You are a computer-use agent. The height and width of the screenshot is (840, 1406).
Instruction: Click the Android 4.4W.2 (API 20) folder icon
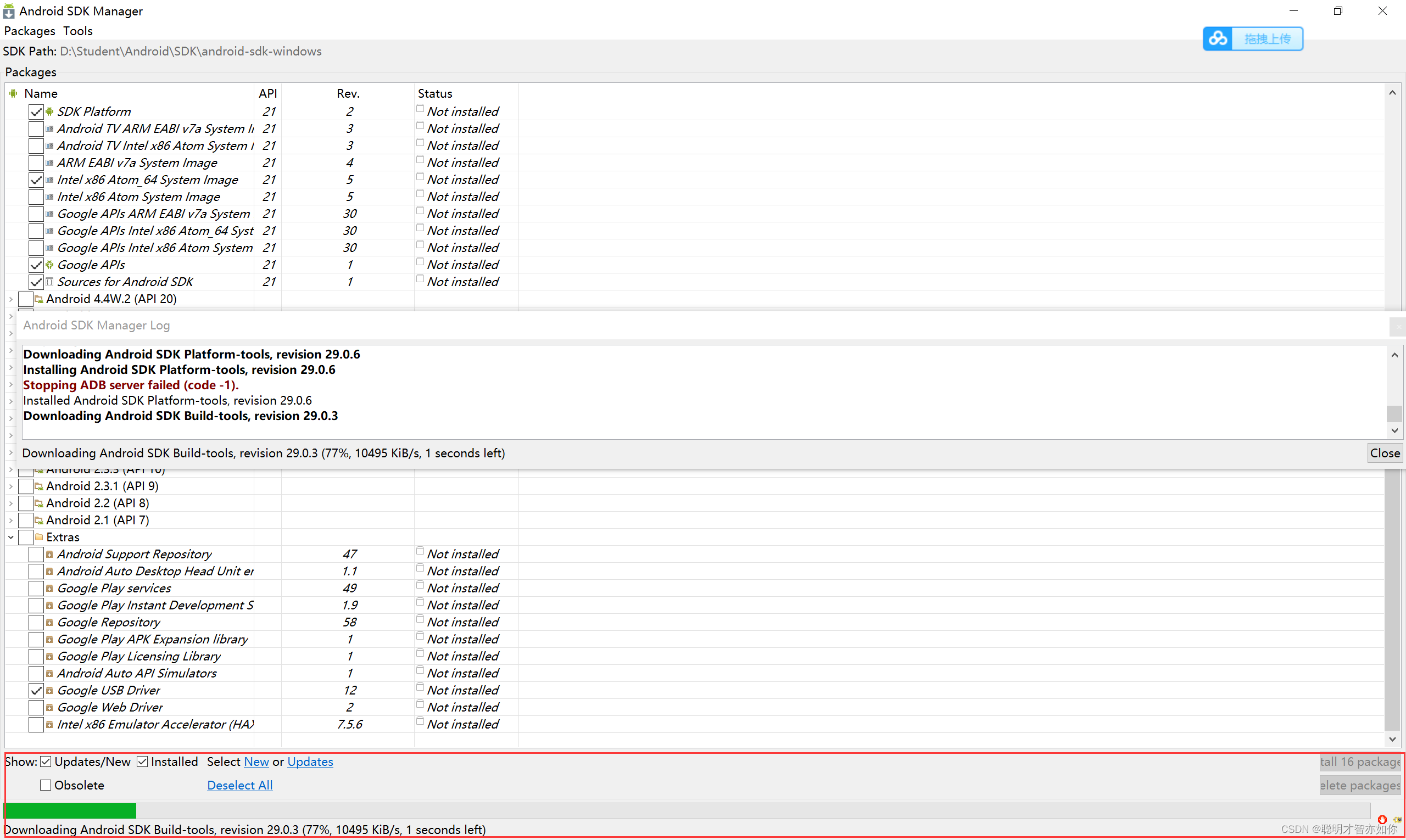click(x=39, y=299)
